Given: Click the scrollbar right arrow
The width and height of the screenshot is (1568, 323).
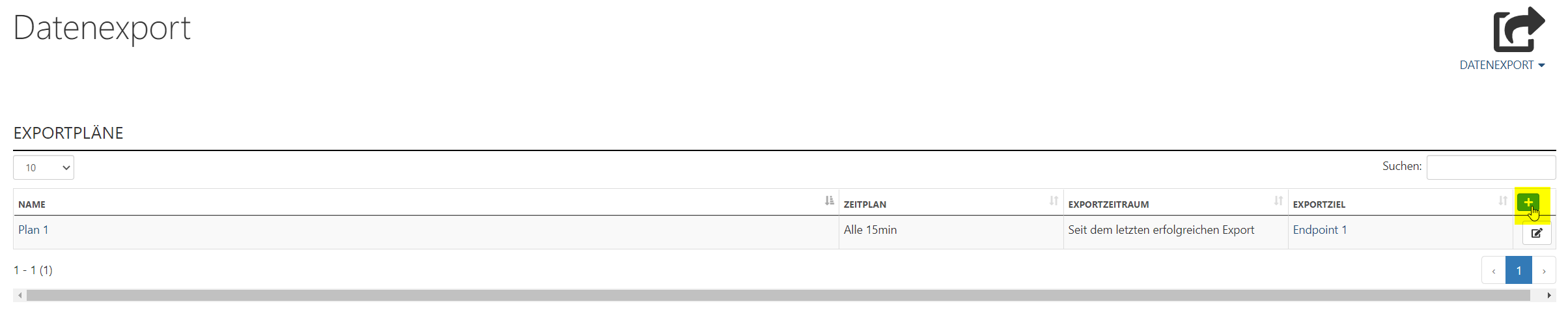Looking at the screenshot, I should [1549, 296].
